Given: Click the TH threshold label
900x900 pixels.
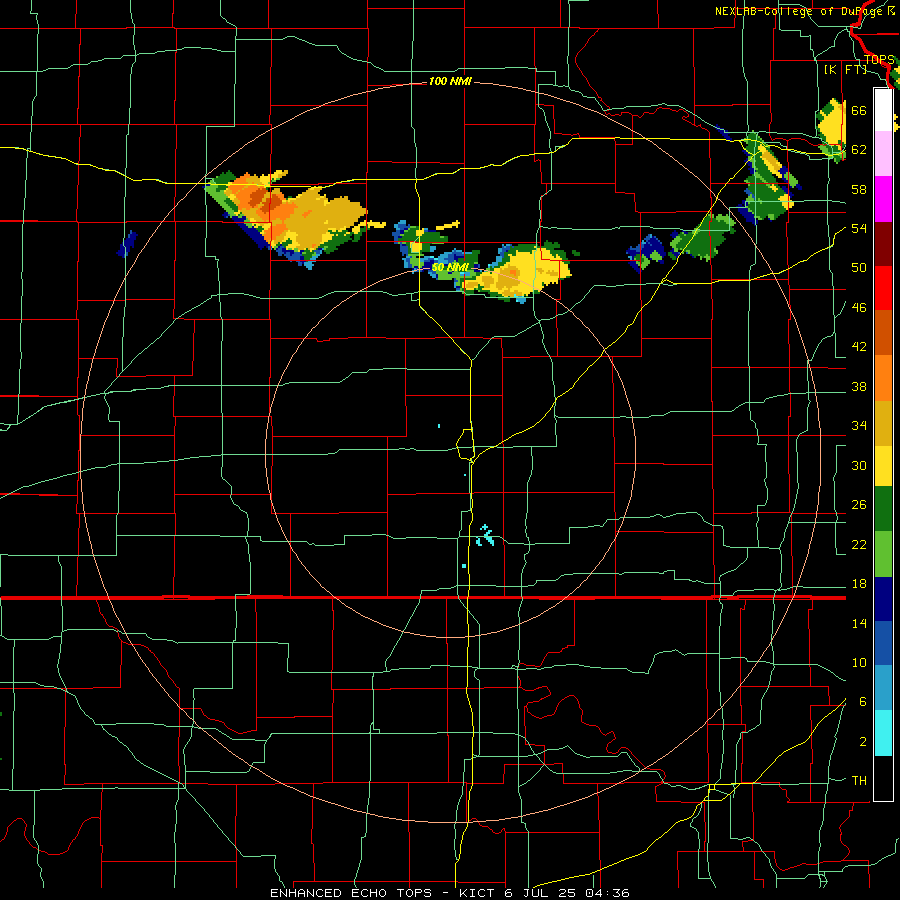Looking at the screenshot, I should pyautogui.click(x=859, y=781).
